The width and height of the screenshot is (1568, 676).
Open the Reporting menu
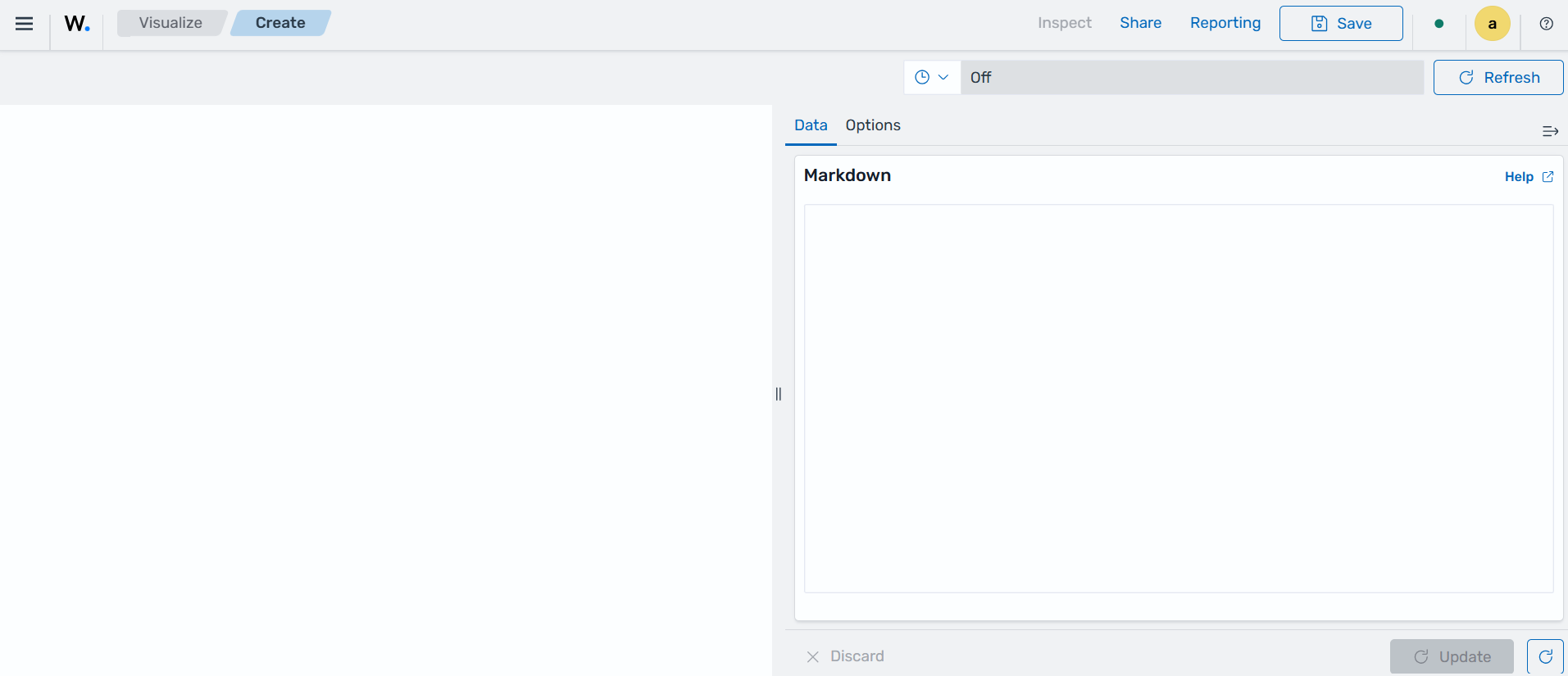tap(1225, 23)
